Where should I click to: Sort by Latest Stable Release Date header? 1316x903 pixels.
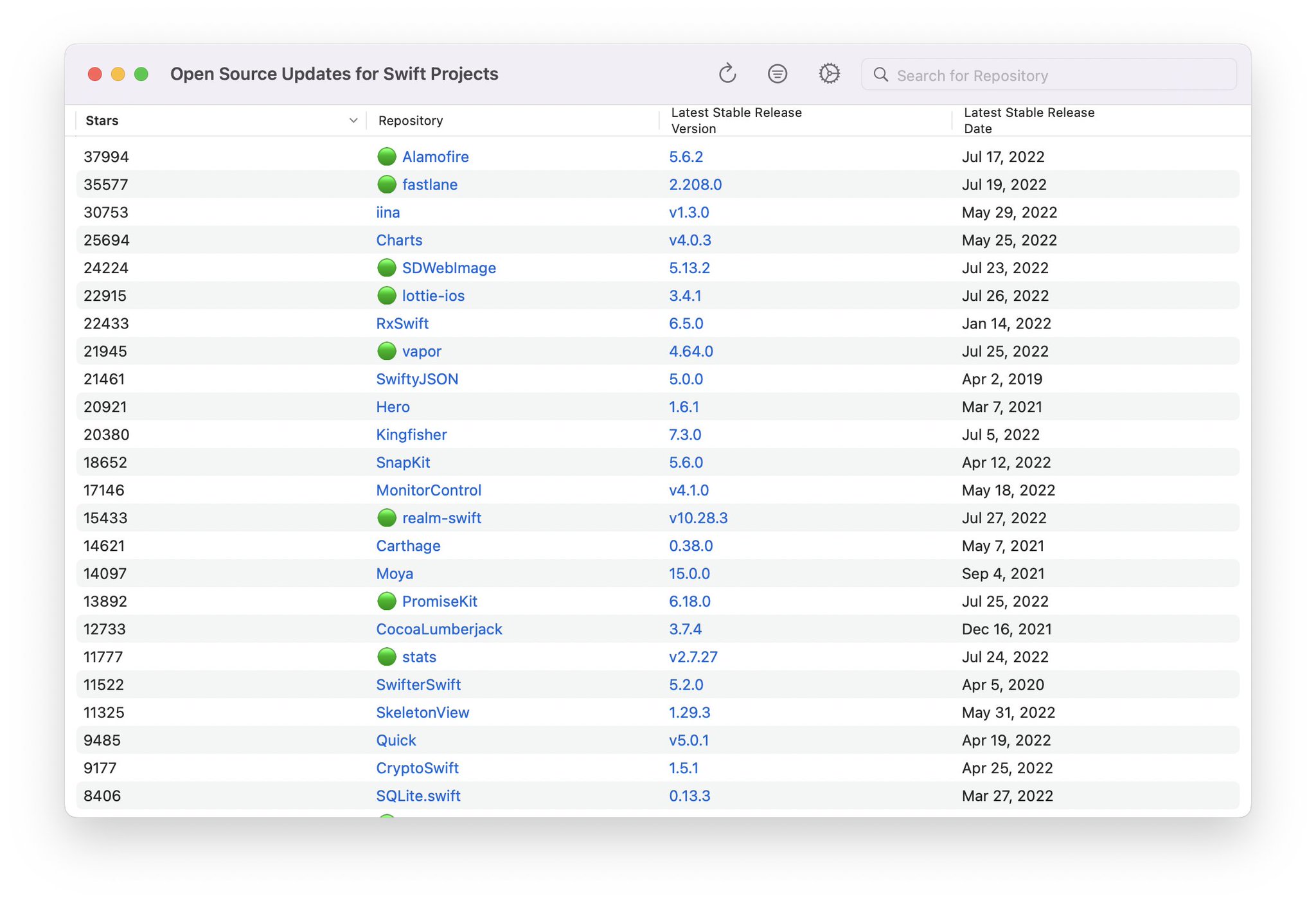pos(1029,120)
